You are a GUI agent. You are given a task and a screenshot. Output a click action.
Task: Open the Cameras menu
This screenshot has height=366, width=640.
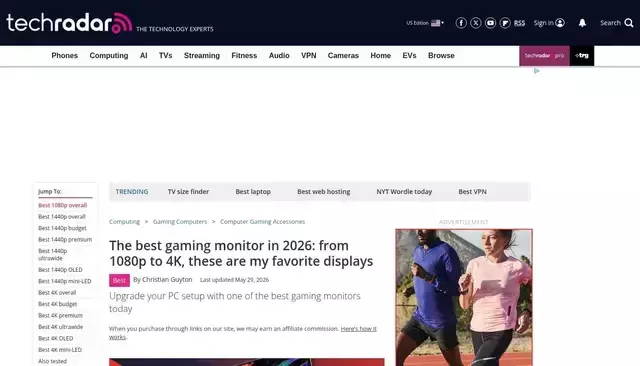click(343, 55)
